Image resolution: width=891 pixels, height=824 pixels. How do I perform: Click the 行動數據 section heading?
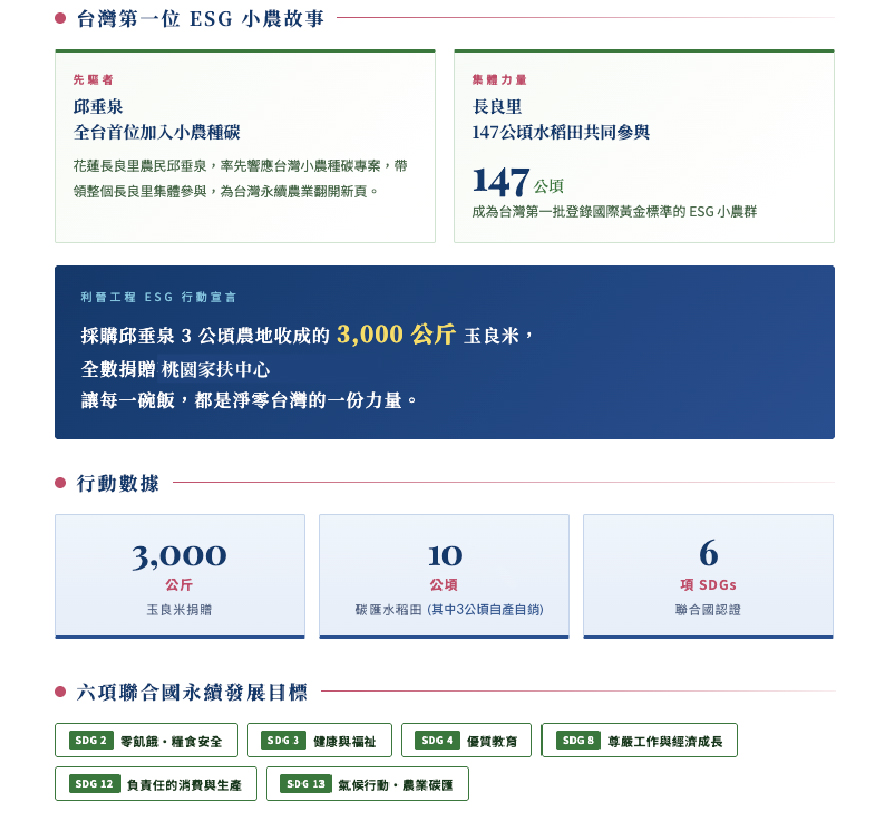coord(117,484)
